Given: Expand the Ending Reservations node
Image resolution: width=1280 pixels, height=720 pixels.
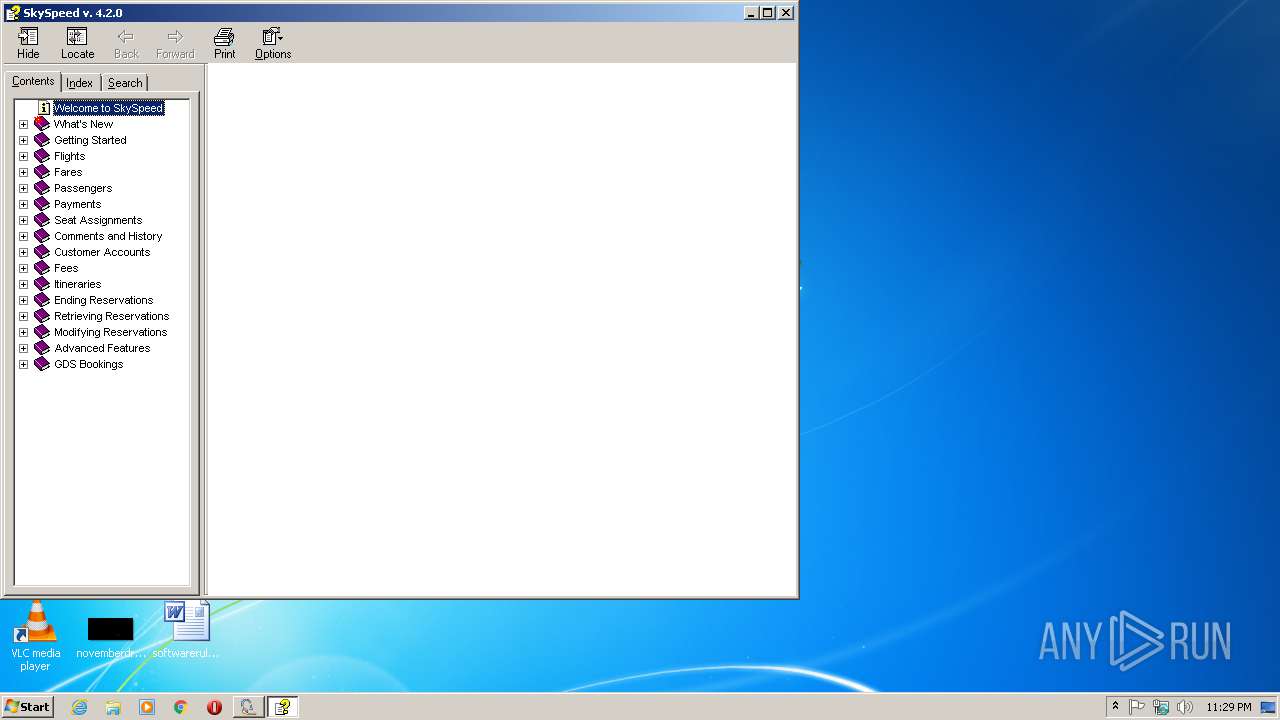Looking at the screenshot, I should coord(23,300).
